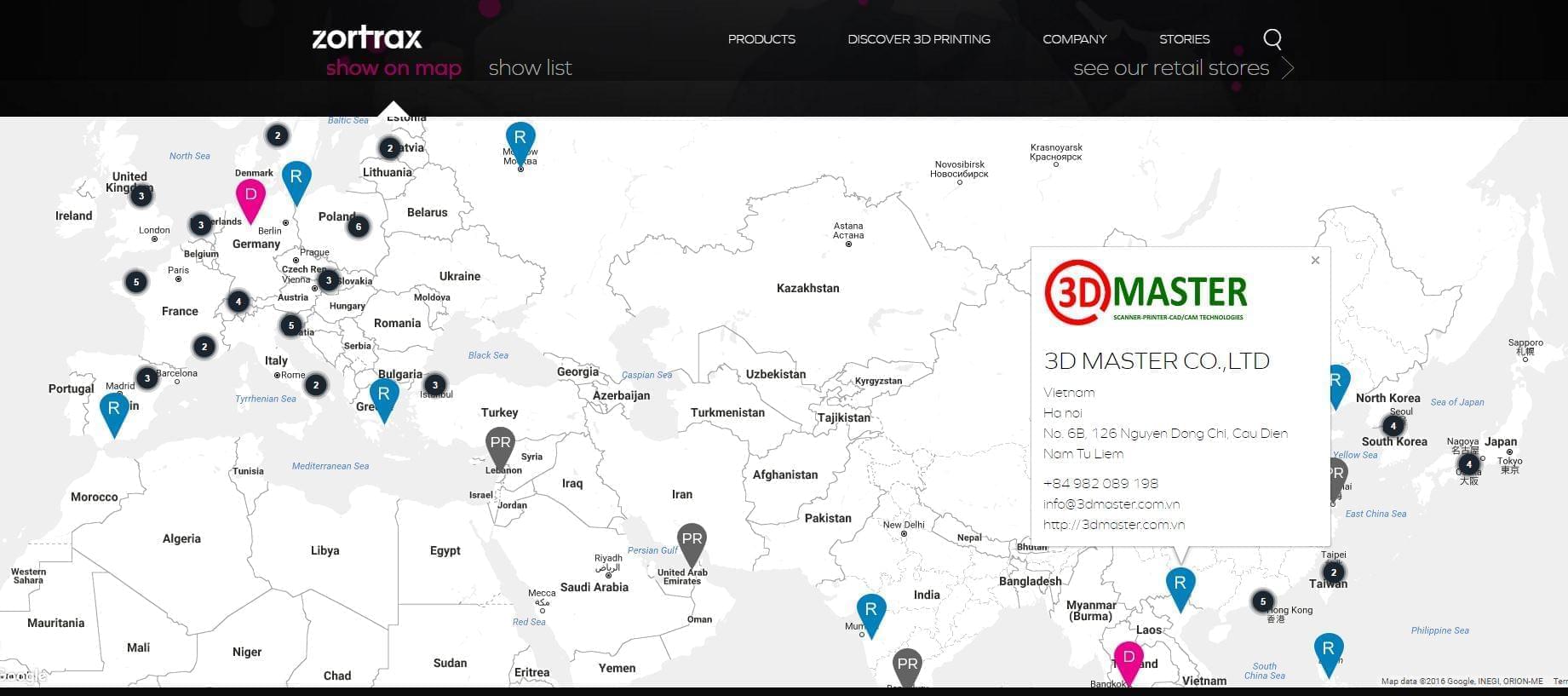Expand the cluster 3 at Istanbul
Screen dimensions: 1568x696
pyautogui.click(x=435, y=385)
